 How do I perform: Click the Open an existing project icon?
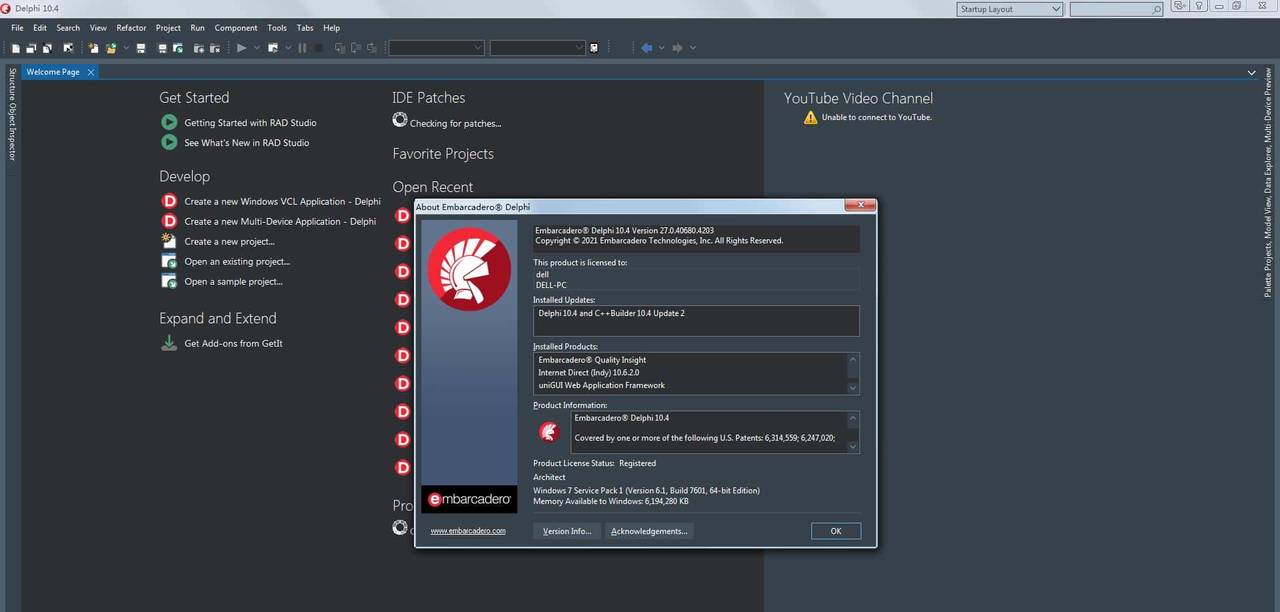(169, 261)
